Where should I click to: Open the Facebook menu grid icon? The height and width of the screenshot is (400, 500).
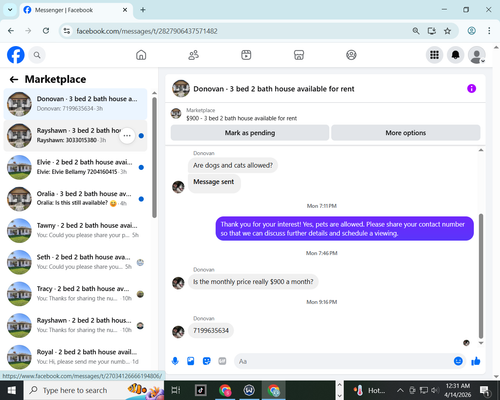434,55
